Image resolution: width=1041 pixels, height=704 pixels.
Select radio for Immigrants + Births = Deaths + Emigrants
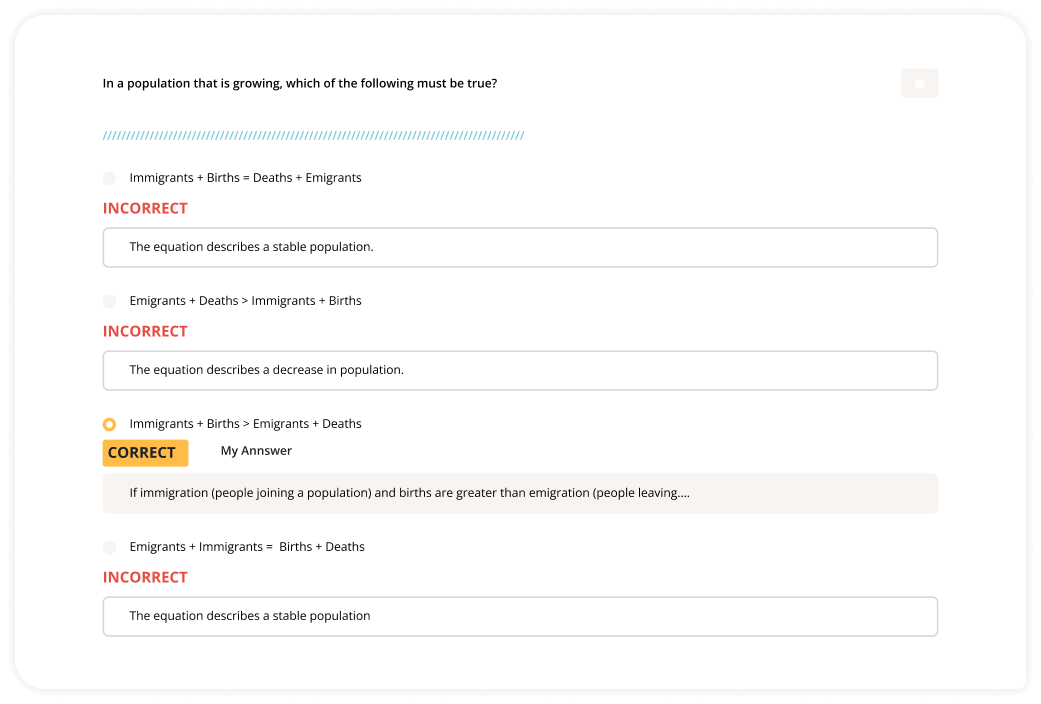(x=109, y=178)
